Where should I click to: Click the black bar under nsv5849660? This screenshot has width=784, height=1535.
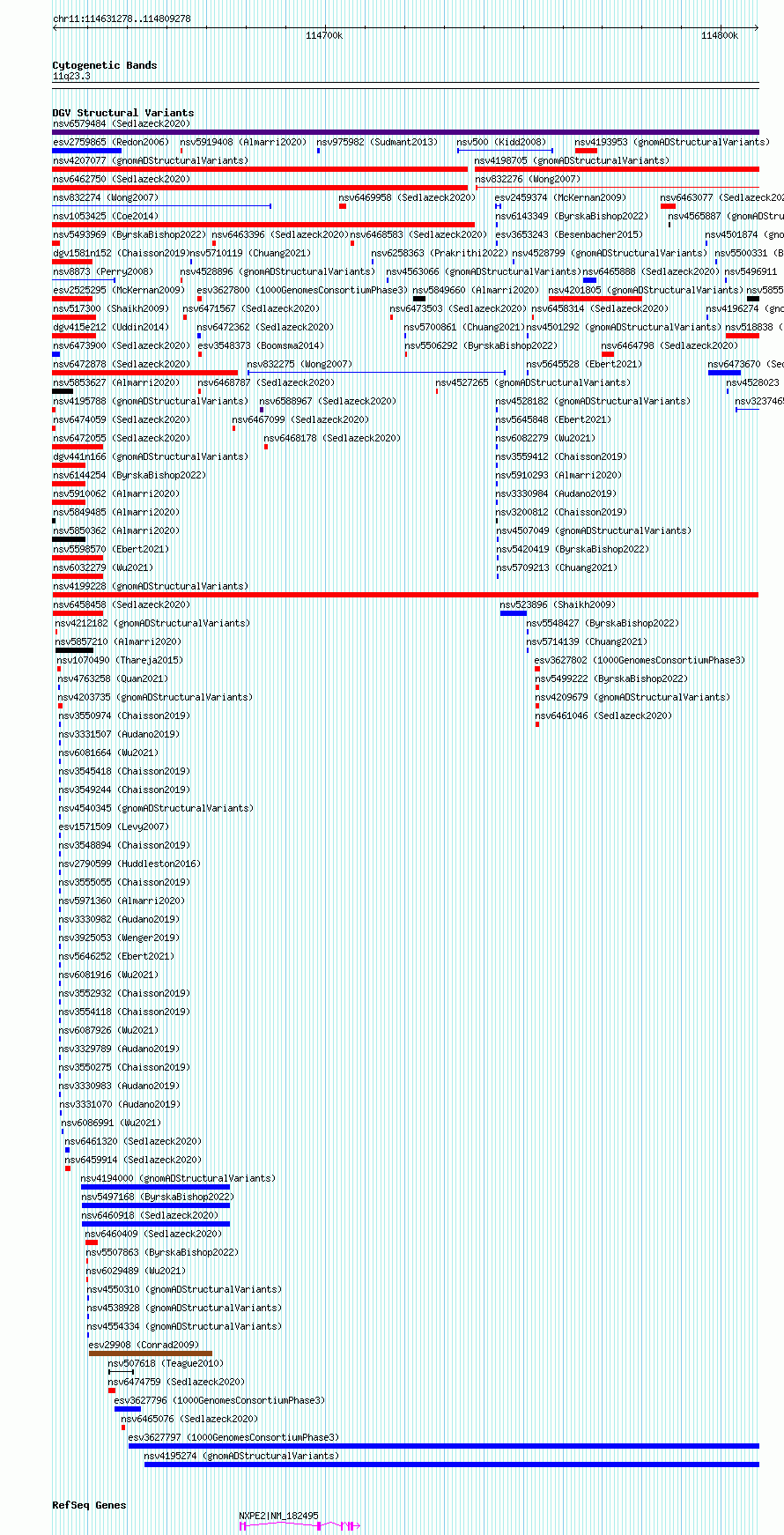tap(419, 299)
